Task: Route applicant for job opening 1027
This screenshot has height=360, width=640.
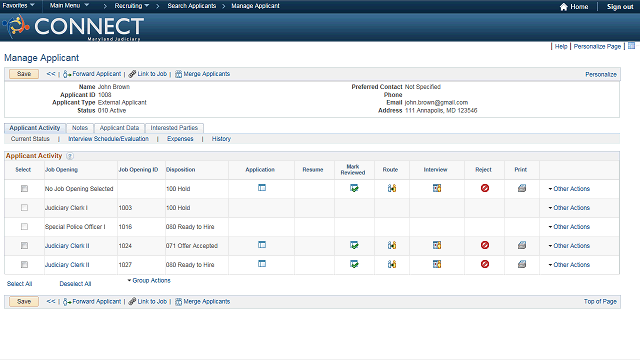Action: point(392,264)
